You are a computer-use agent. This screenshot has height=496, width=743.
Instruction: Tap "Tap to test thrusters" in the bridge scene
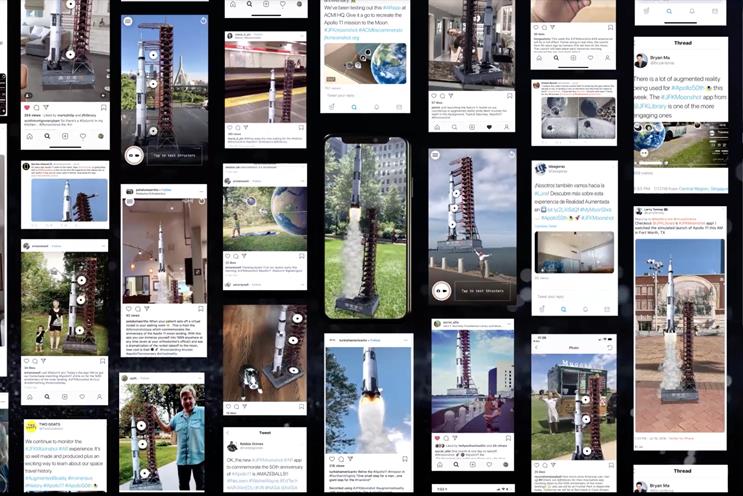pyautogui.click(x=174, y=155)
